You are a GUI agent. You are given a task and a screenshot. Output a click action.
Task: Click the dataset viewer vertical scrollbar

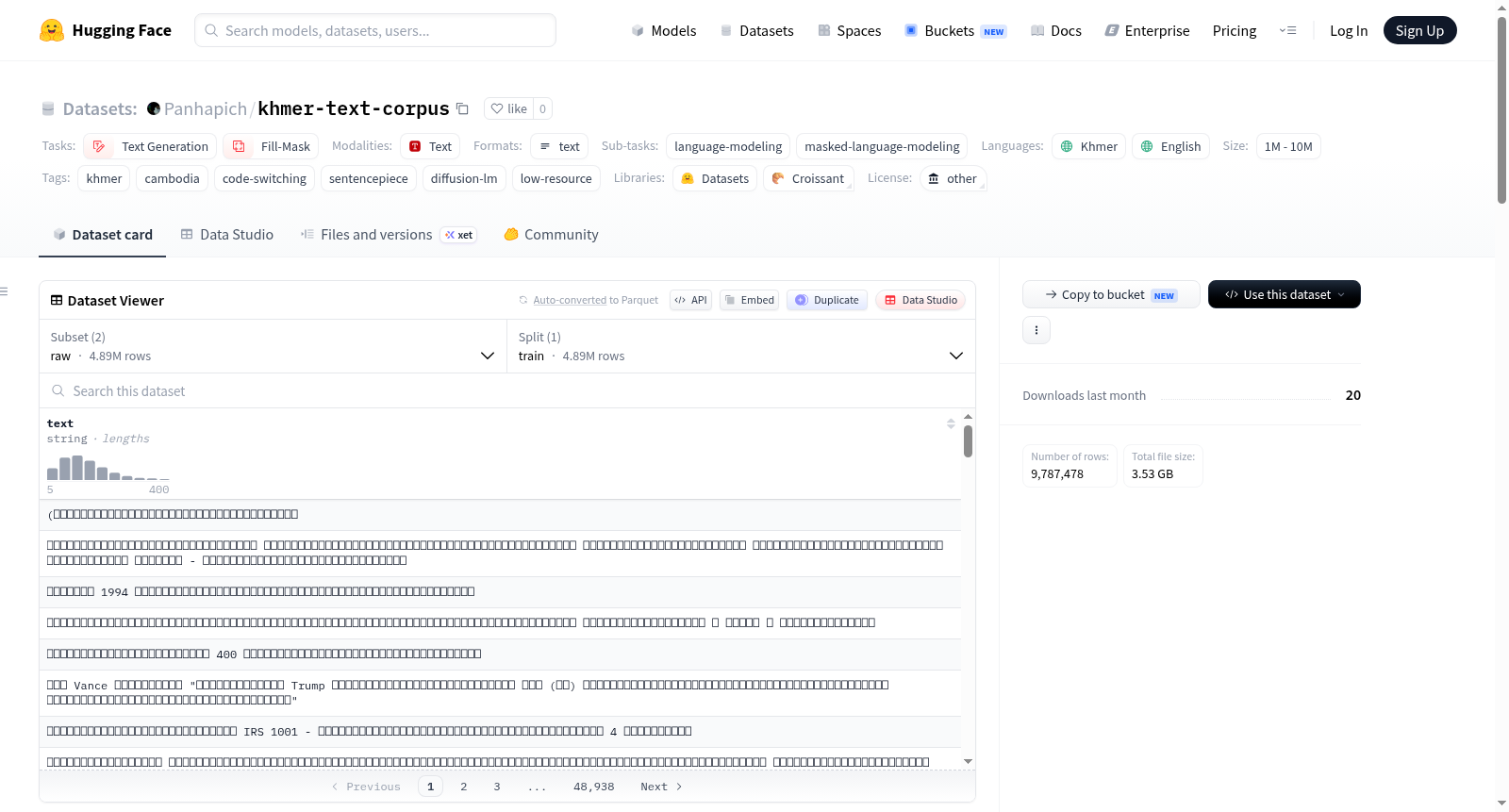click(x=968, y=441)
